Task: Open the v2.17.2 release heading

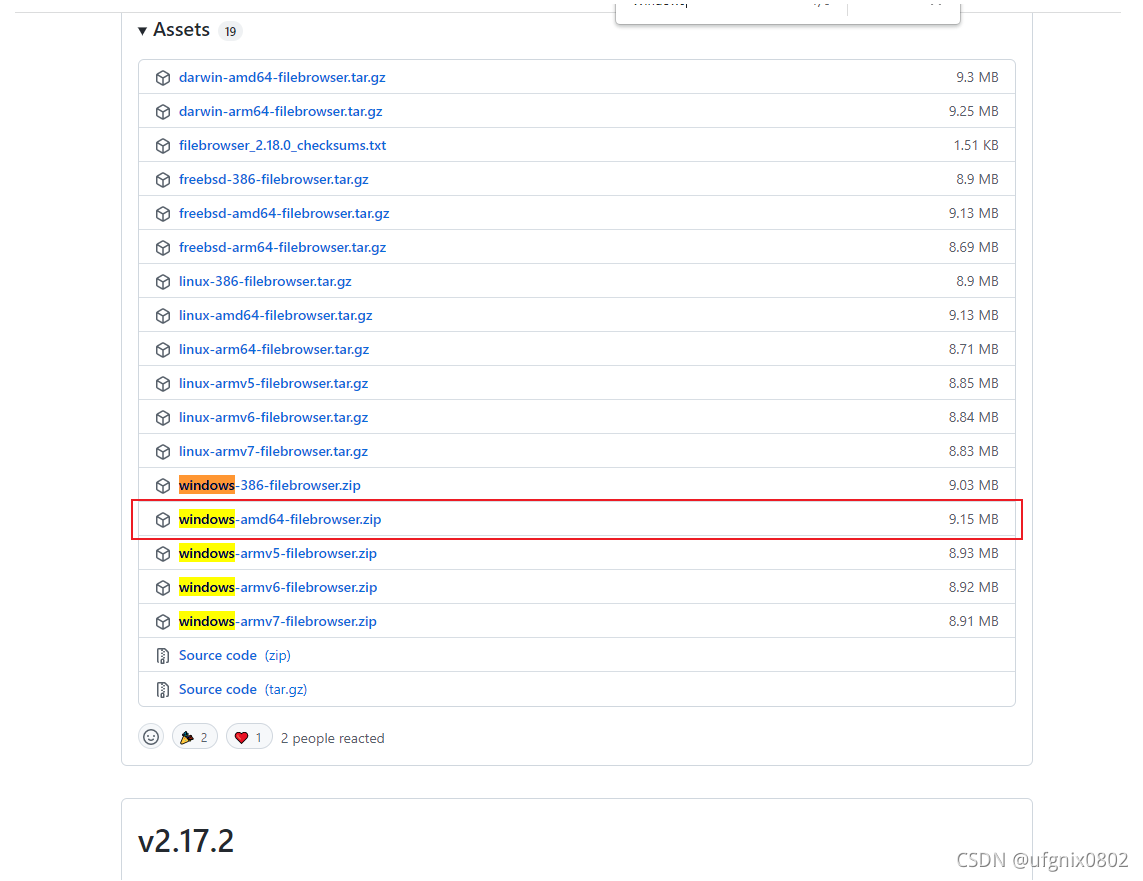Action: [x=186, y=841]
